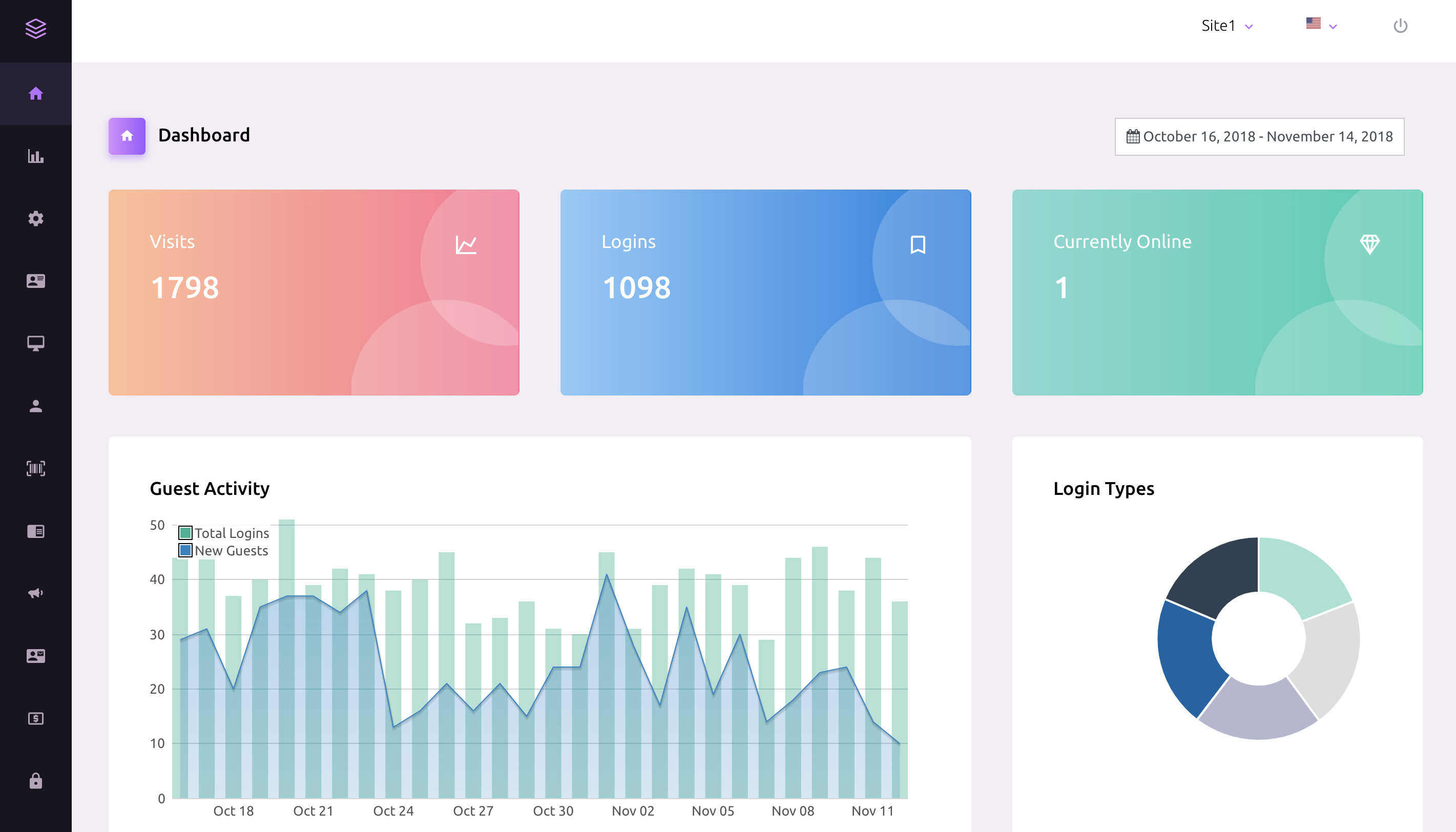This screenshot has width=1456, height=832.
Task: Click the Nov 02 axis label
Action: click(x=633, y=812)
